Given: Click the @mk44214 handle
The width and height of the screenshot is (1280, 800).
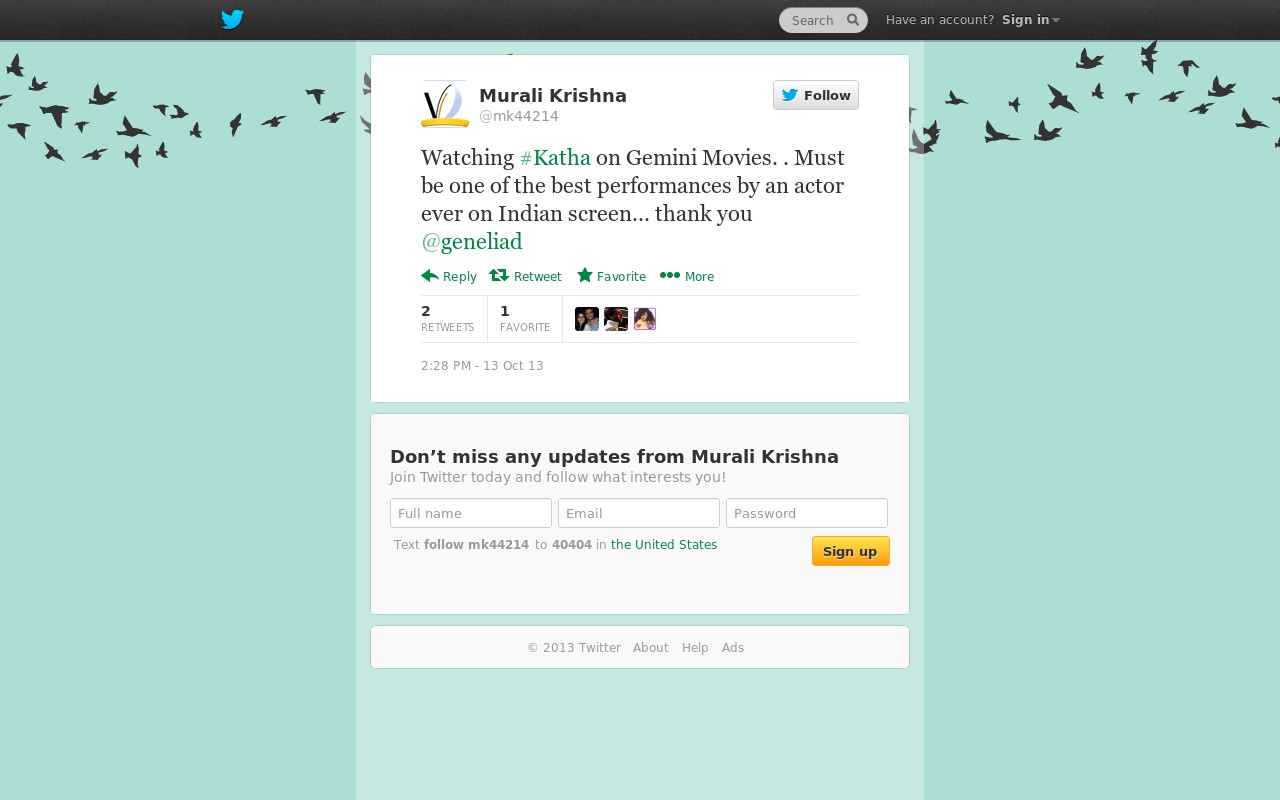Looking at the screenshot, I should point(519,116).
